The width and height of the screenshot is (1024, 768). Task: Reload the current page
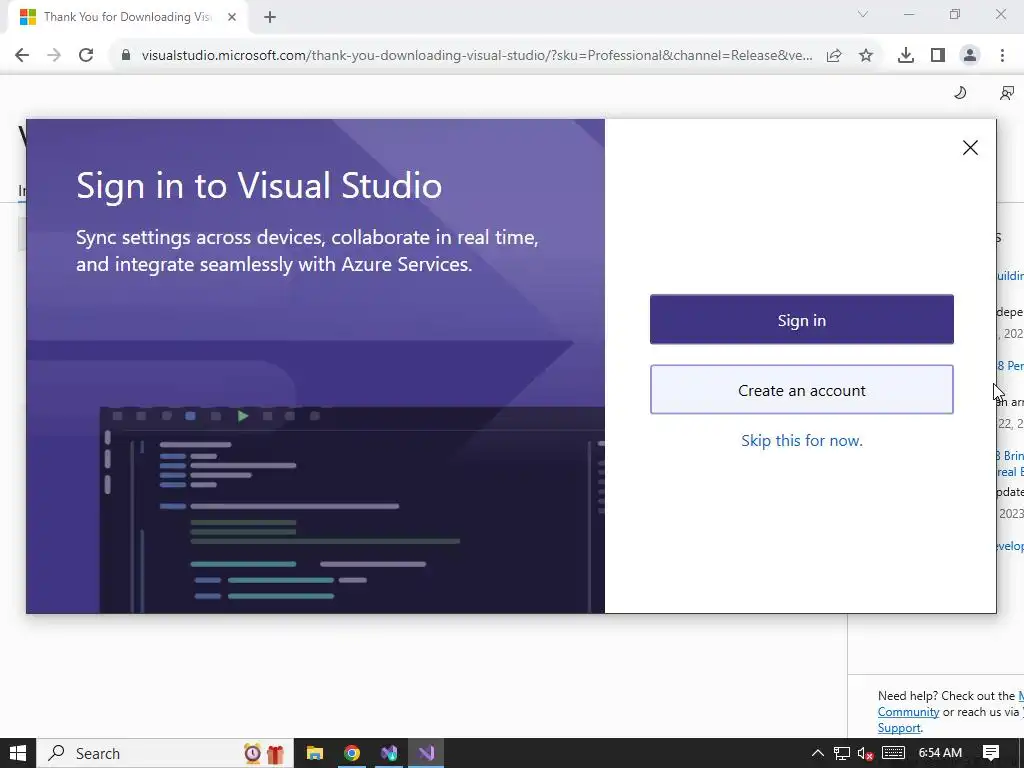point(86,55)
